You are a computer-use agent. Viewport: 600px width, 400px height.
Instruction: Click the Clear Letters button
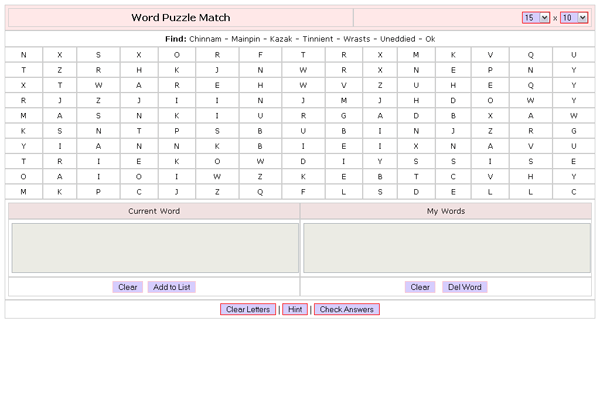click(x=249, y=310)
